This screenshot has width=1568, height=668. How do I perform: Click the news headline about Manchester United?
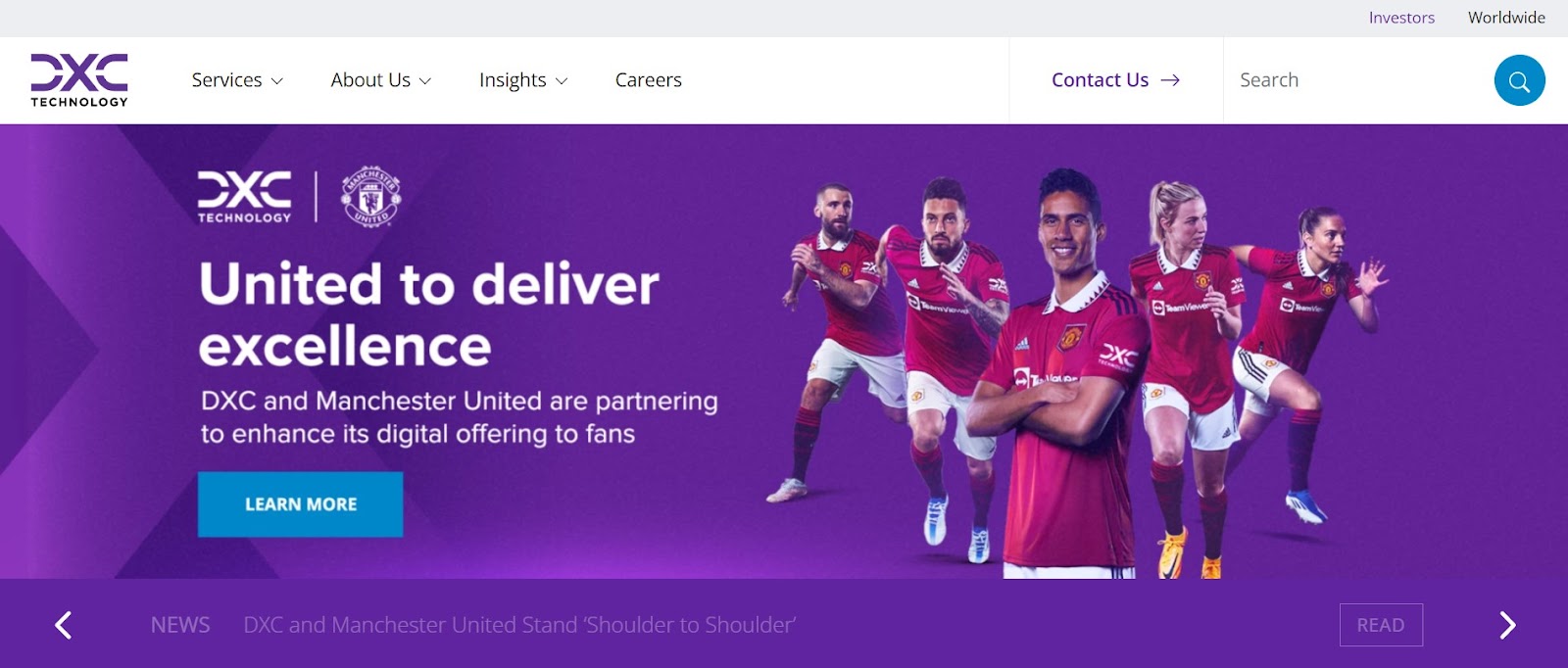pos(519,625)
